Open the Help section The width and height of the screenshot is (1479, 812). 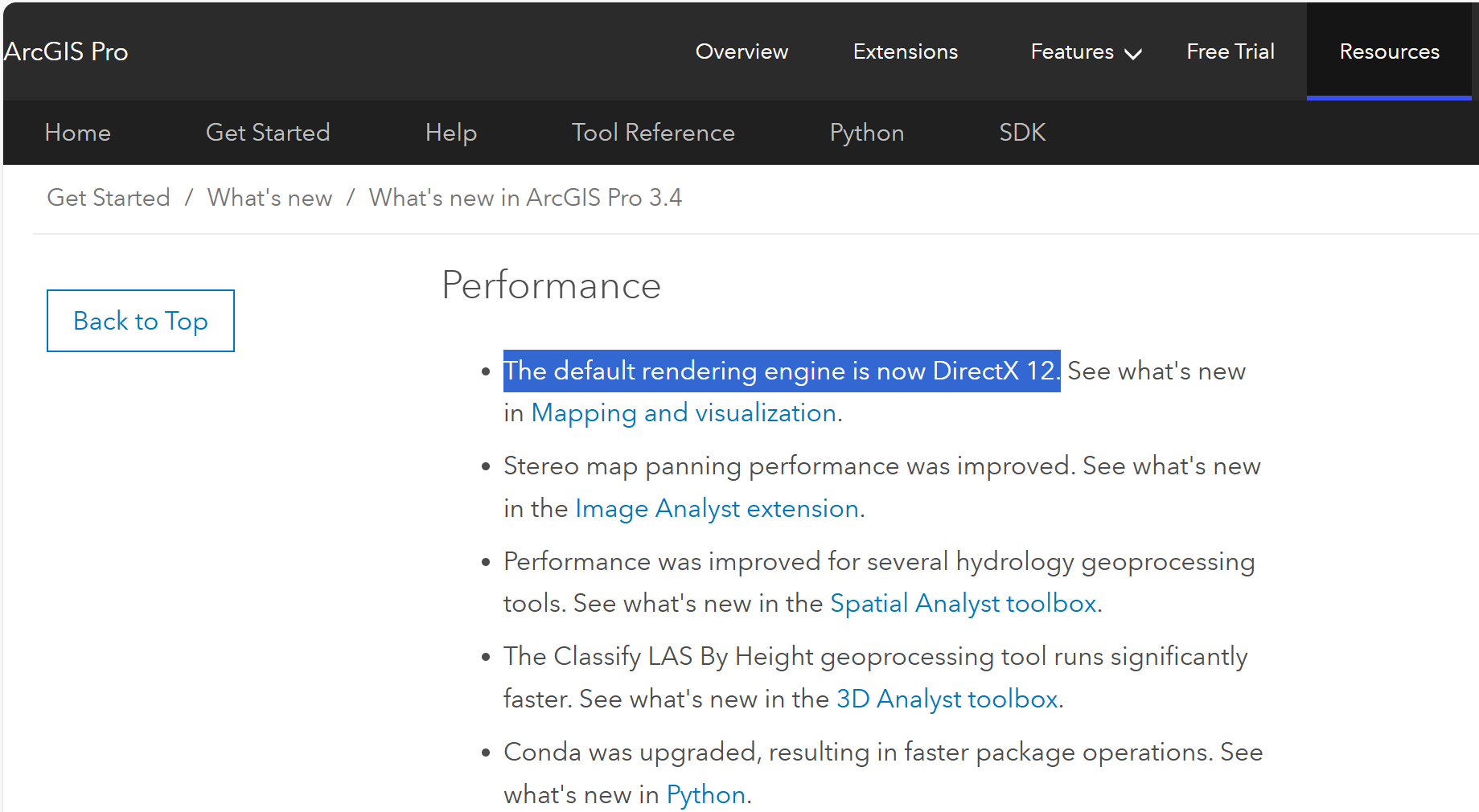click(451, 133)
